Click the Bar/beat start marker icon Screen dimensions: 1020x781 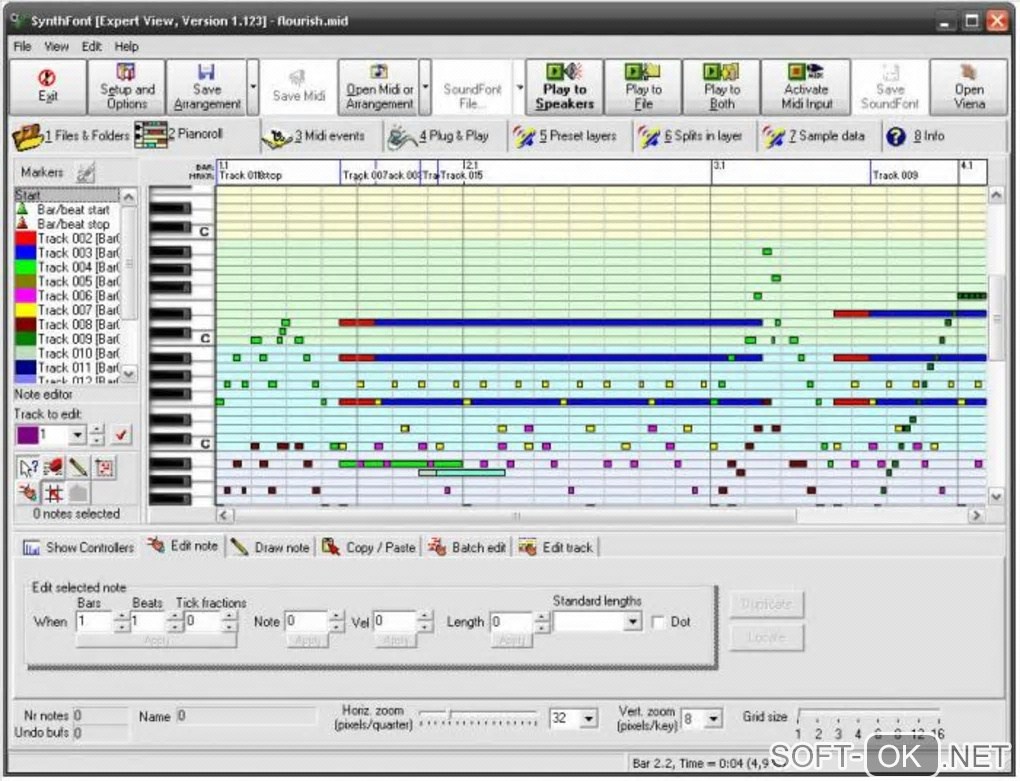23,209
